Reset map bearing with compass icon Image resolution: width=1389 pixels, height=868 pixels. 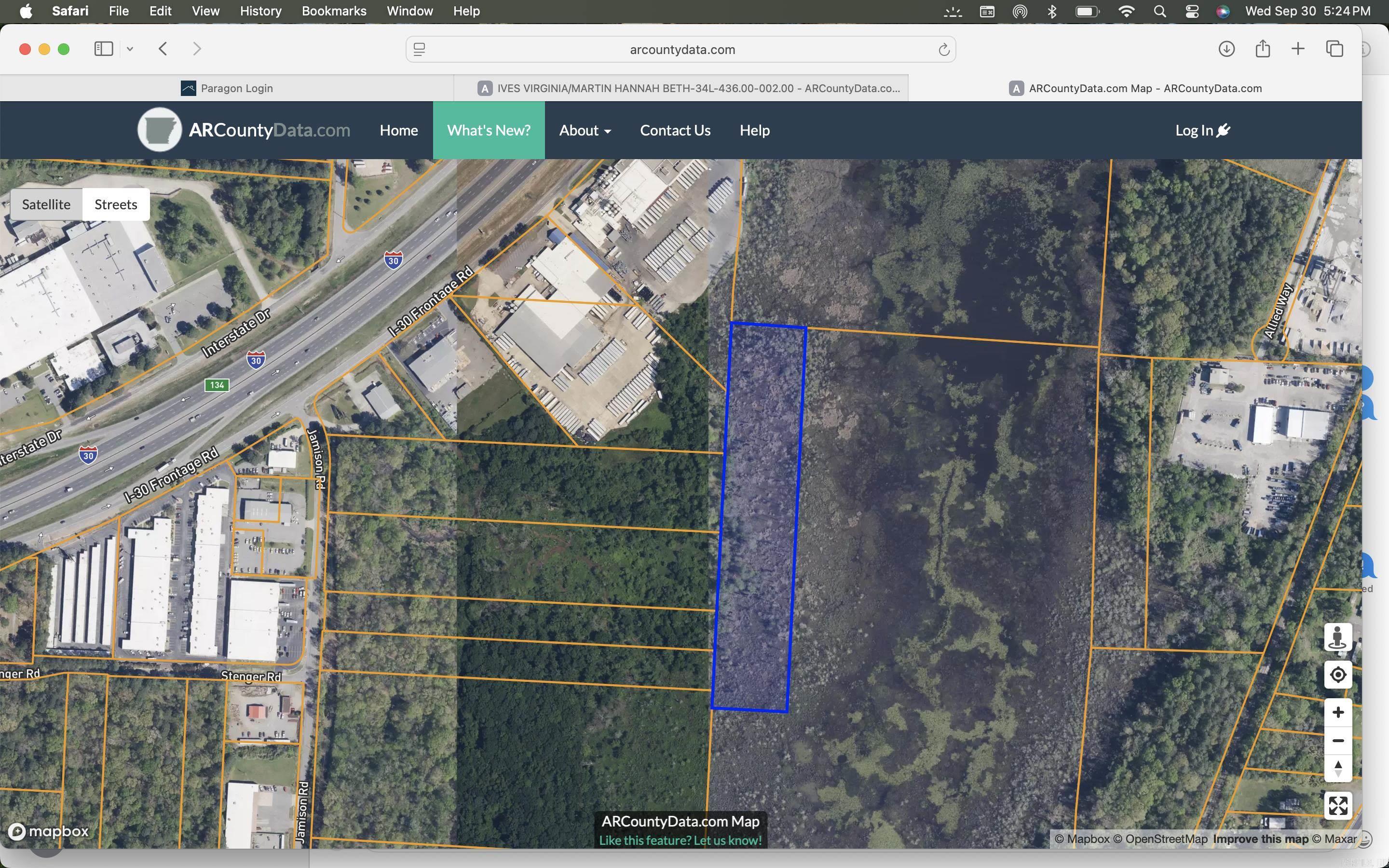[1337, 769]
